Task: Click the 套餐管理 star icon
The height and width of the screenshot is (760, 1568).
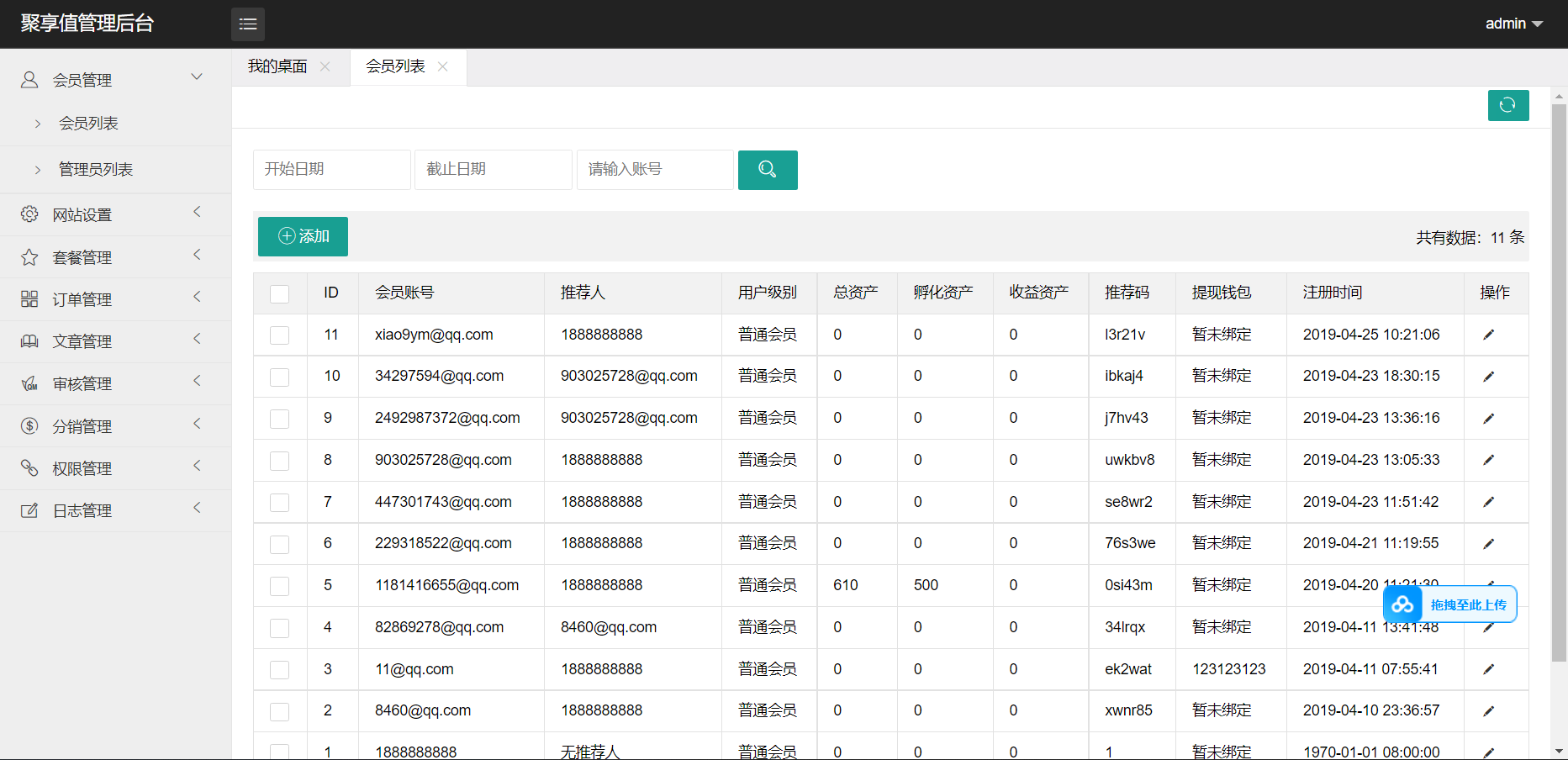Action: [29, 257]
